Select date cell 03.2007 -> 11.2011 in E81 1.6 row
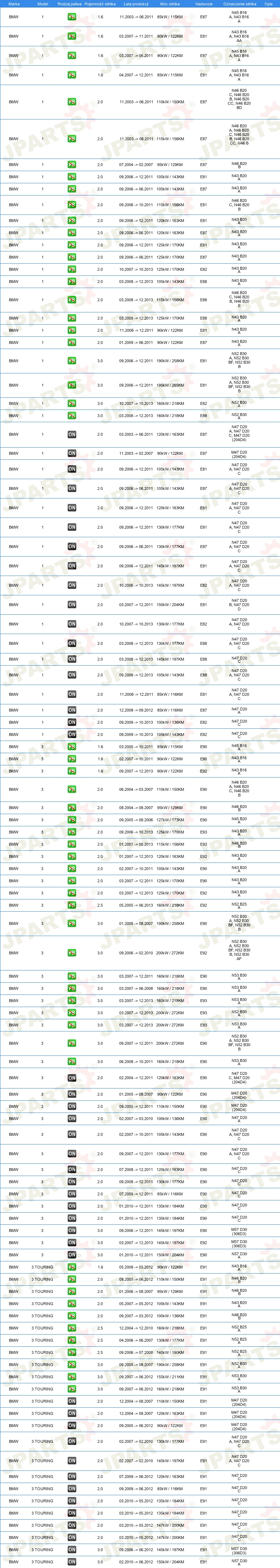Viewport: 280px width, 1568px height. [x=136, y=37]
